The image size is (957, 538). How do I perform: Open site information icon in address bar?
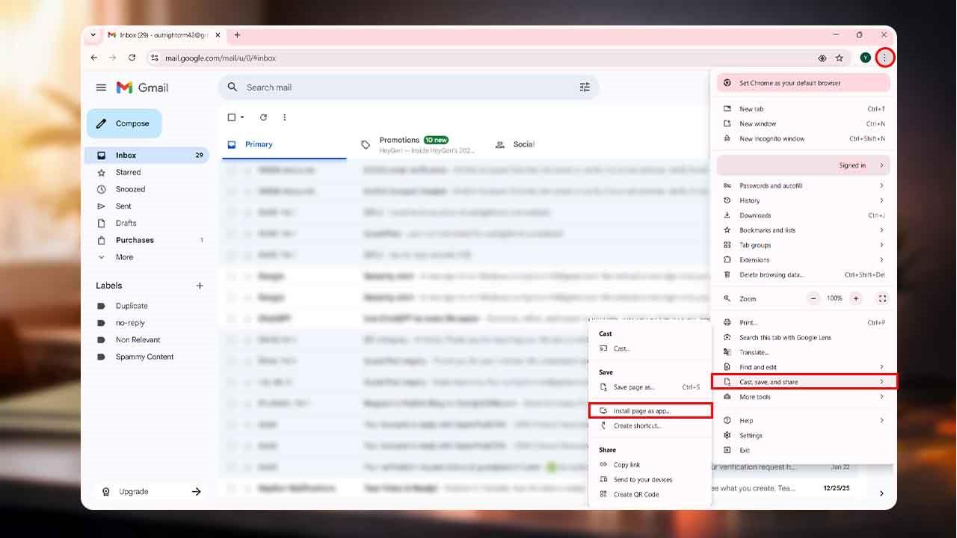point(154,58)
